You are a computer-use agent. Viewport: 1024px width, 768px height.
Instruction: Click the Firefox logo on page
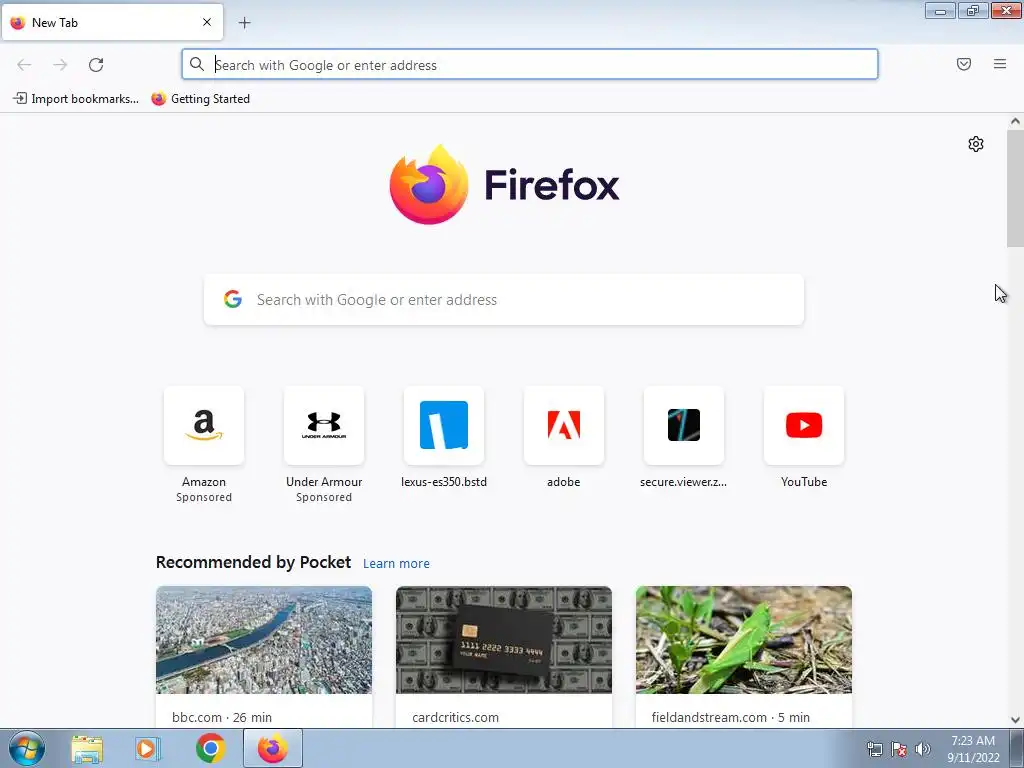pyautogui.click(x=504, y=185)
